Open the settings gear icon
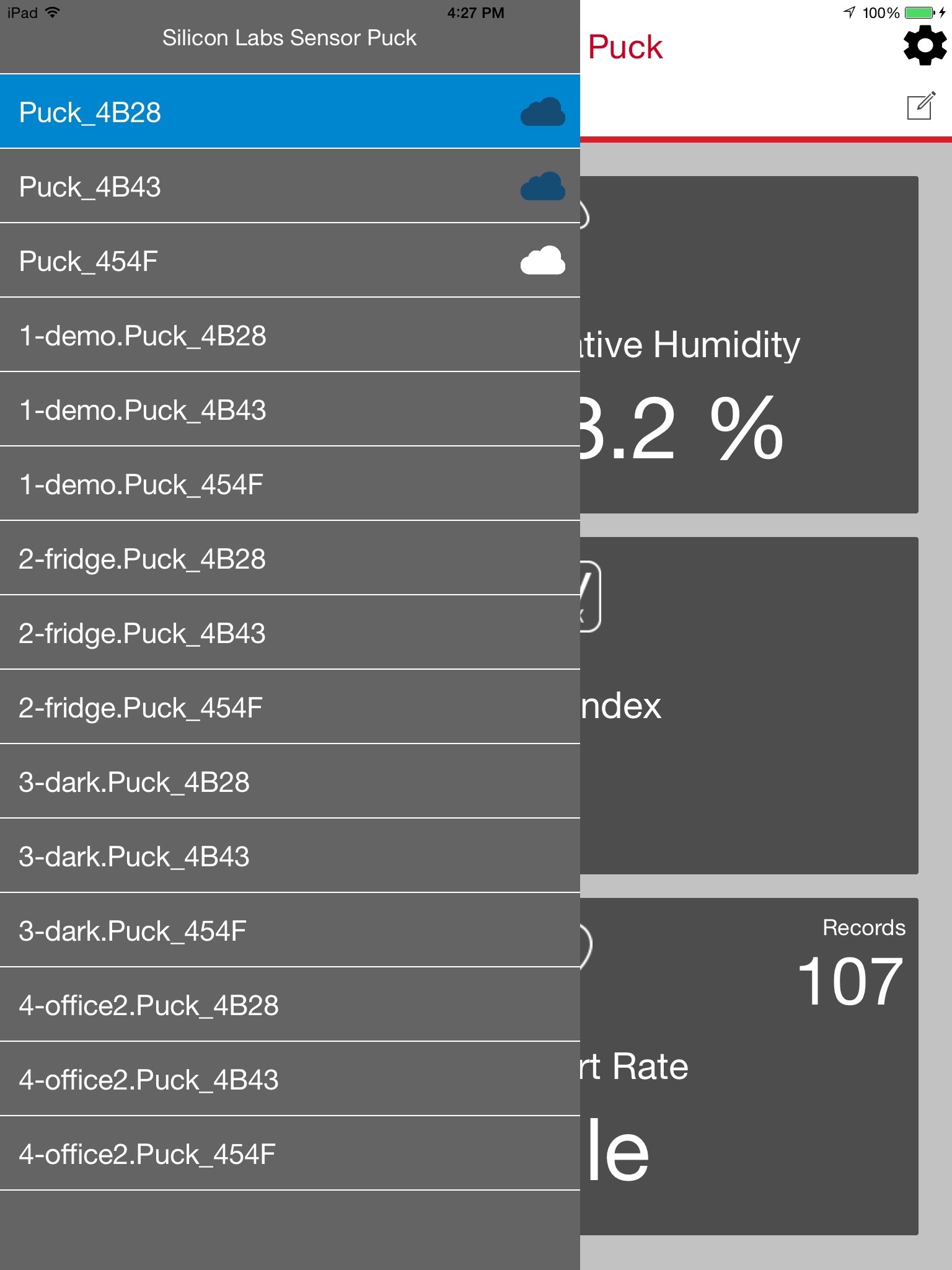 pyautogui.click(x=925, y=45)
